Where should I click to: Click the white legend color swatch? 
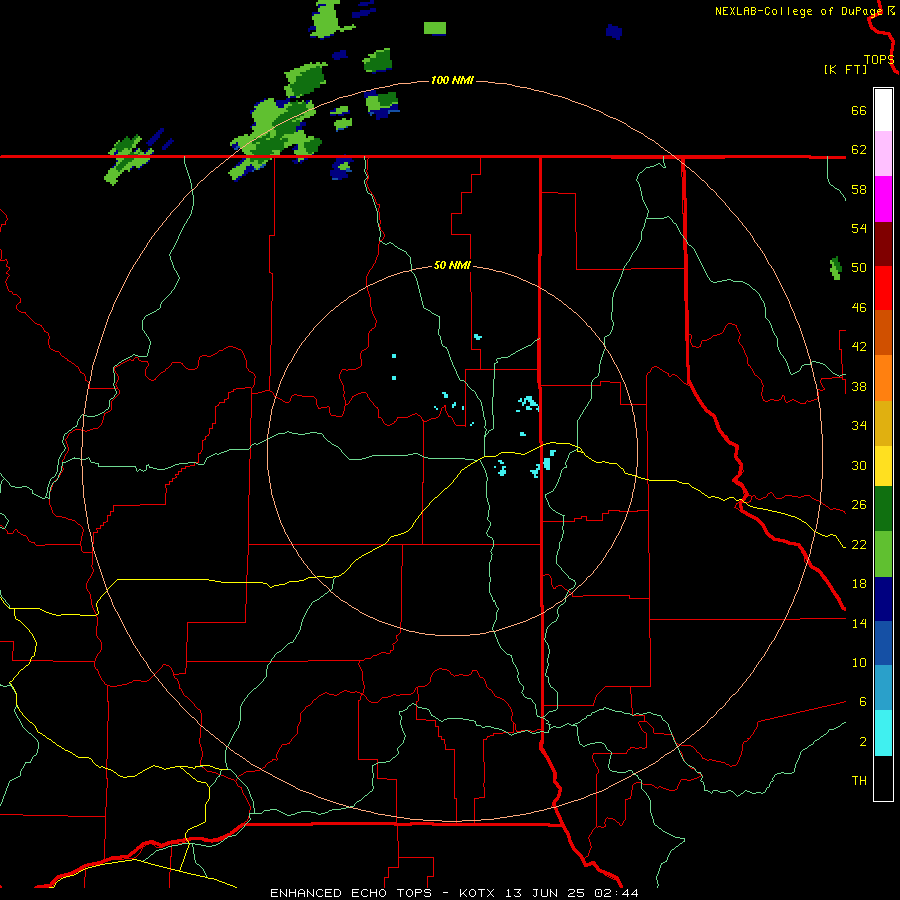pos(883,110)
